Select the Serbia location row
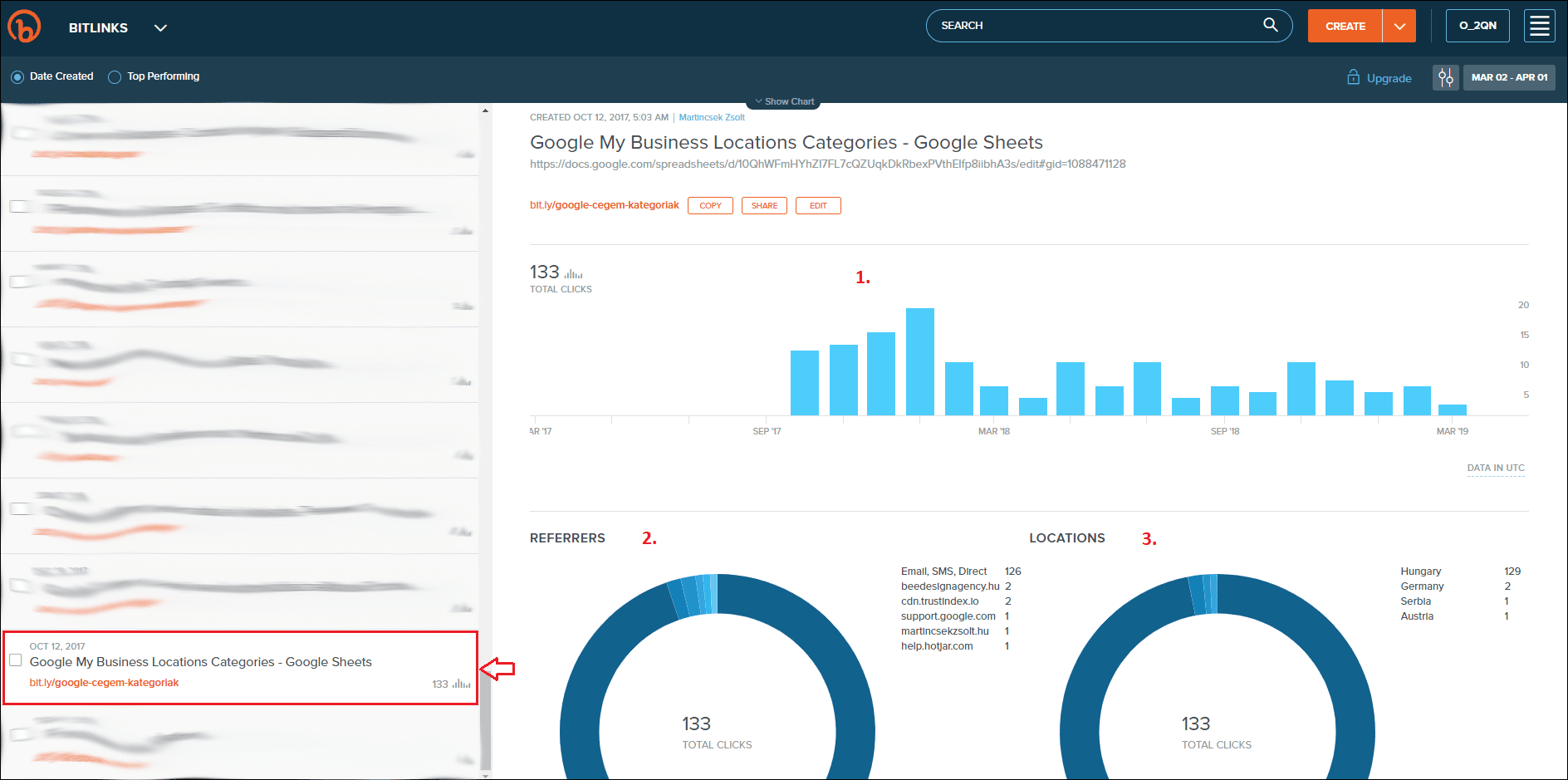Screen dimensions: 1568x780 click(1455, 601)
